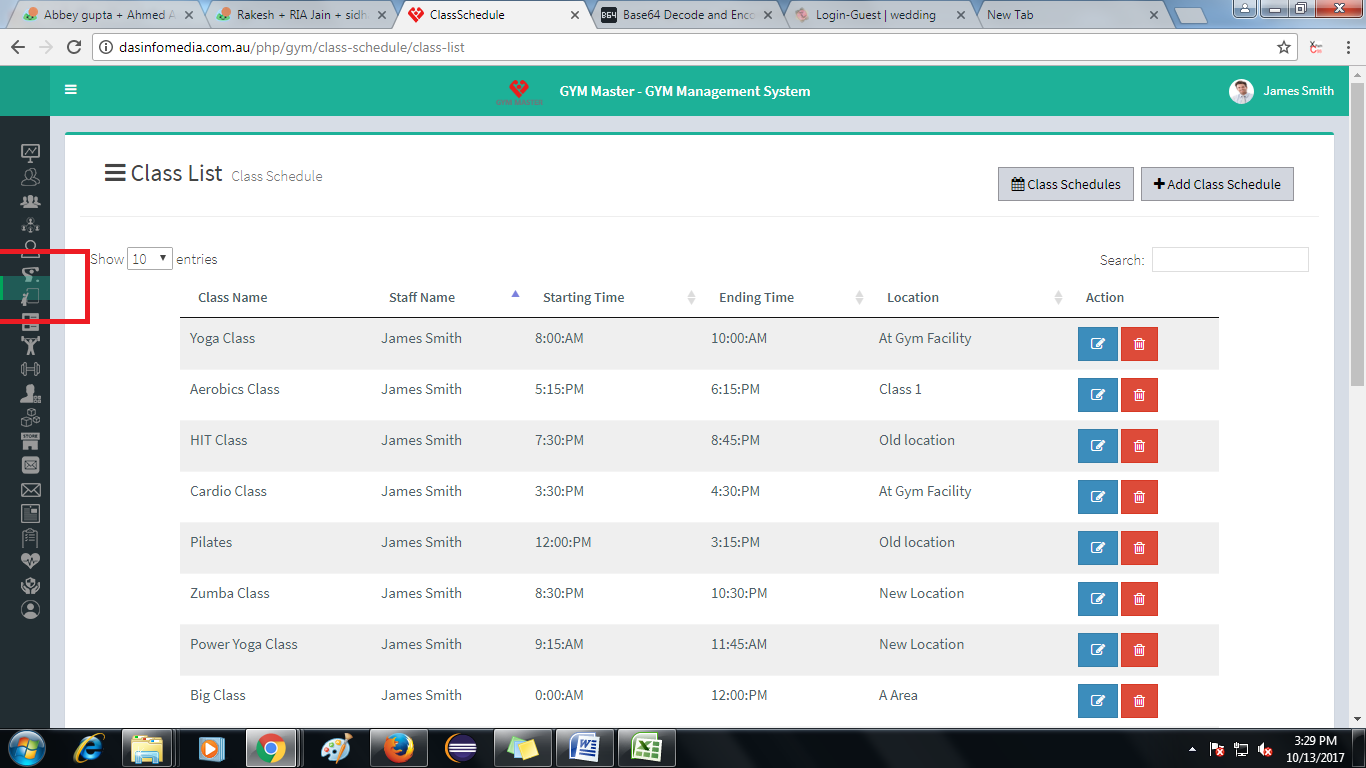Delete the Aerobics Class entry

(1139, 395)
